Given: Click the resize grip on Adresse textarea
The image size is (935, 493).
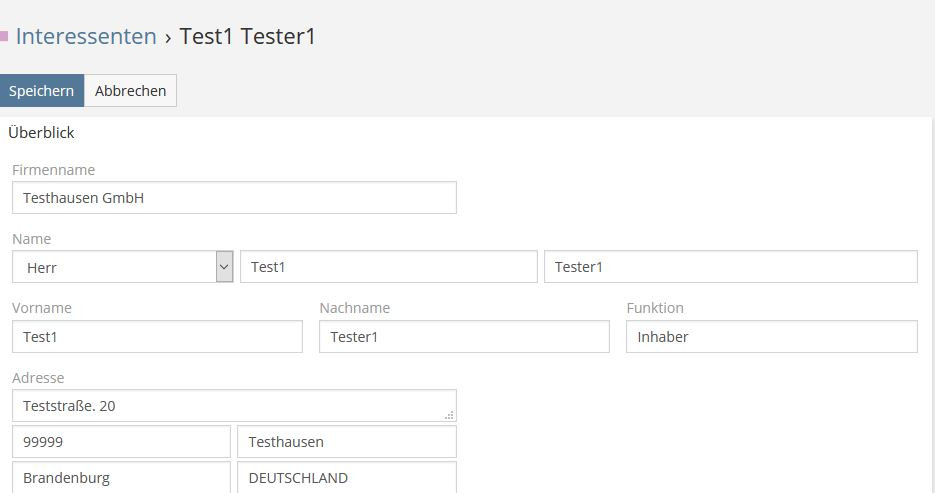Looking at the screenshot, I should [x=449, y=414].
